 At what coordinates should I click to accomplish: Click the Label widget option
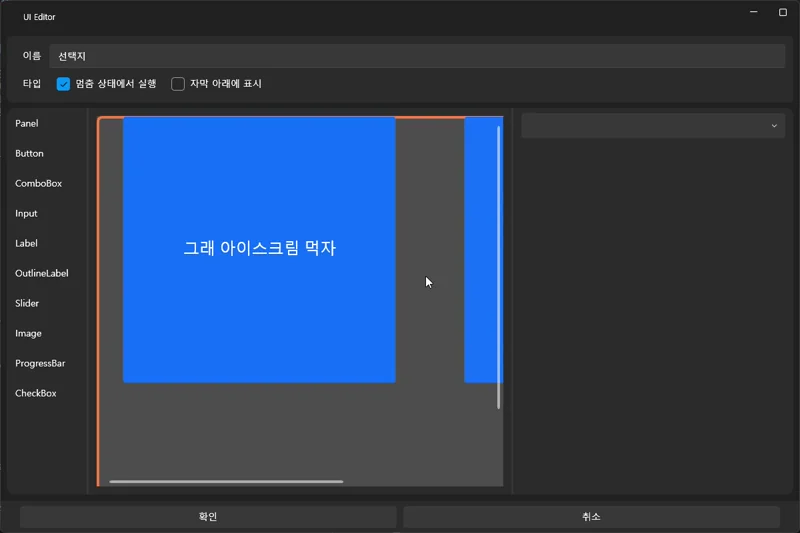pyautogui.click(x=26, y=243)
